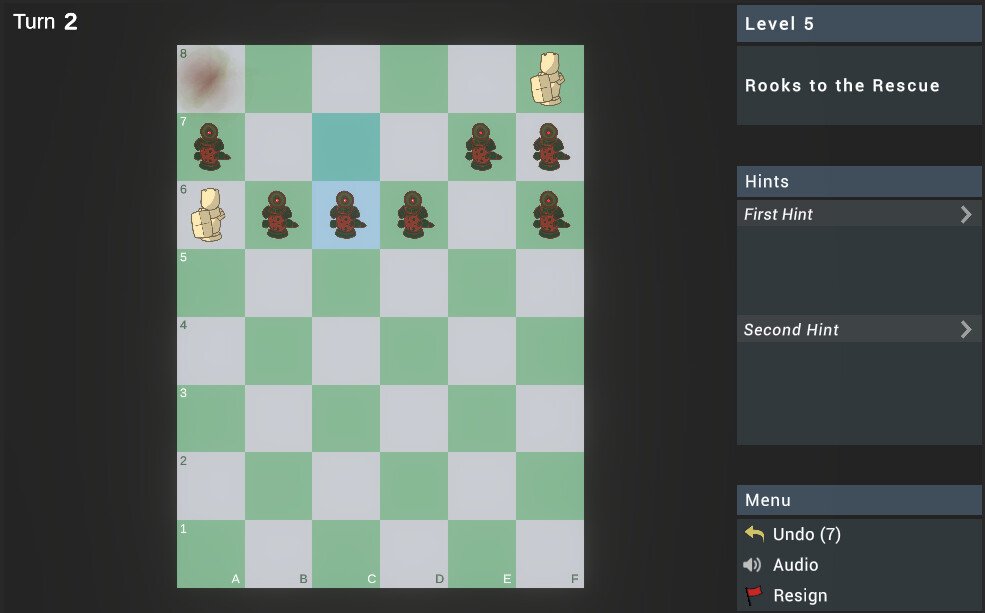Select the white rook on F8

coord(549,78)
